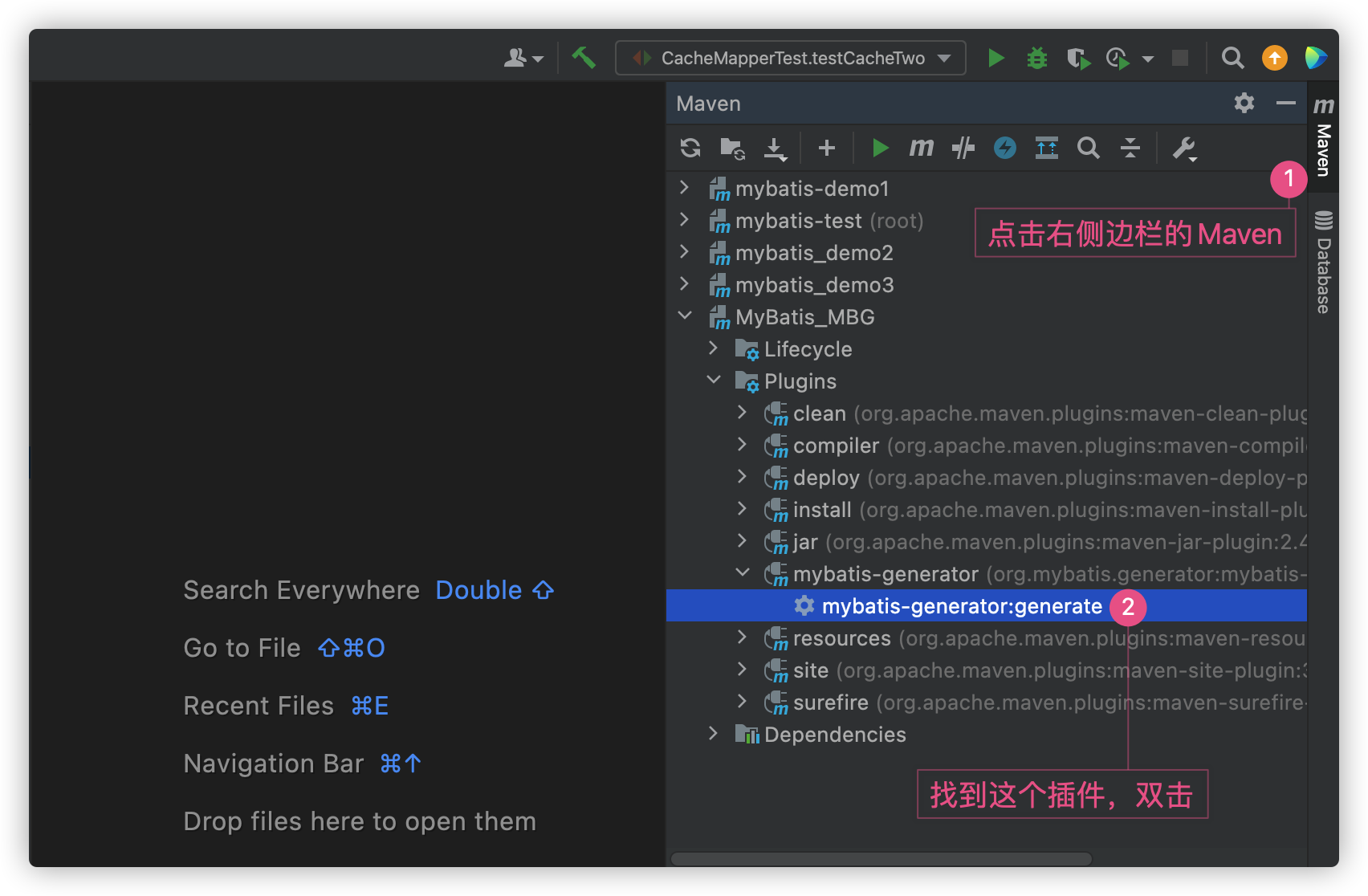Toggle Search Everywhere magnifier in top bar
1368x896 pixels.
click(x=1232, y=57)
